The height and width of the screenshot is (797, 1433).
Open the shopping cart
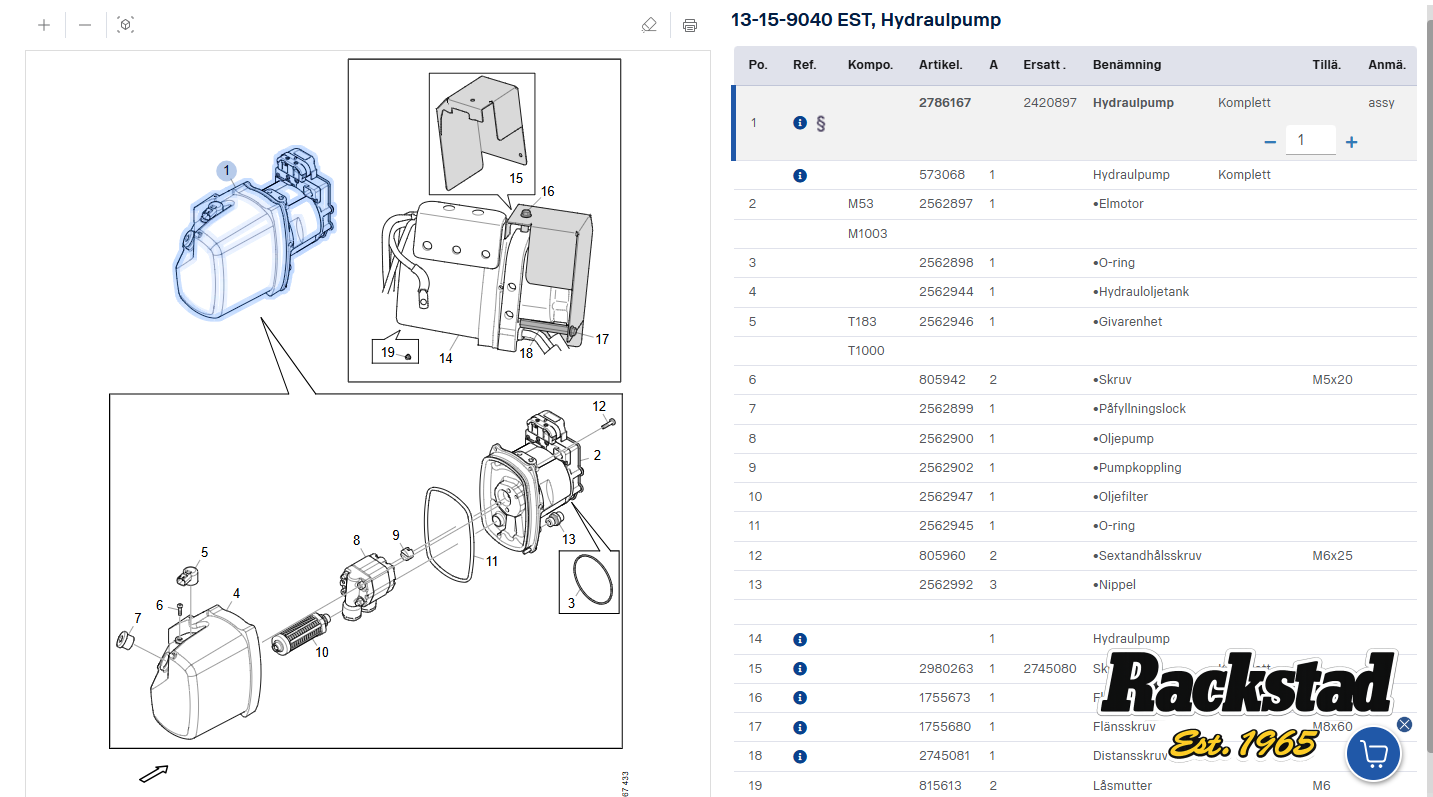pyautogui.click(x=1373, y=753)
